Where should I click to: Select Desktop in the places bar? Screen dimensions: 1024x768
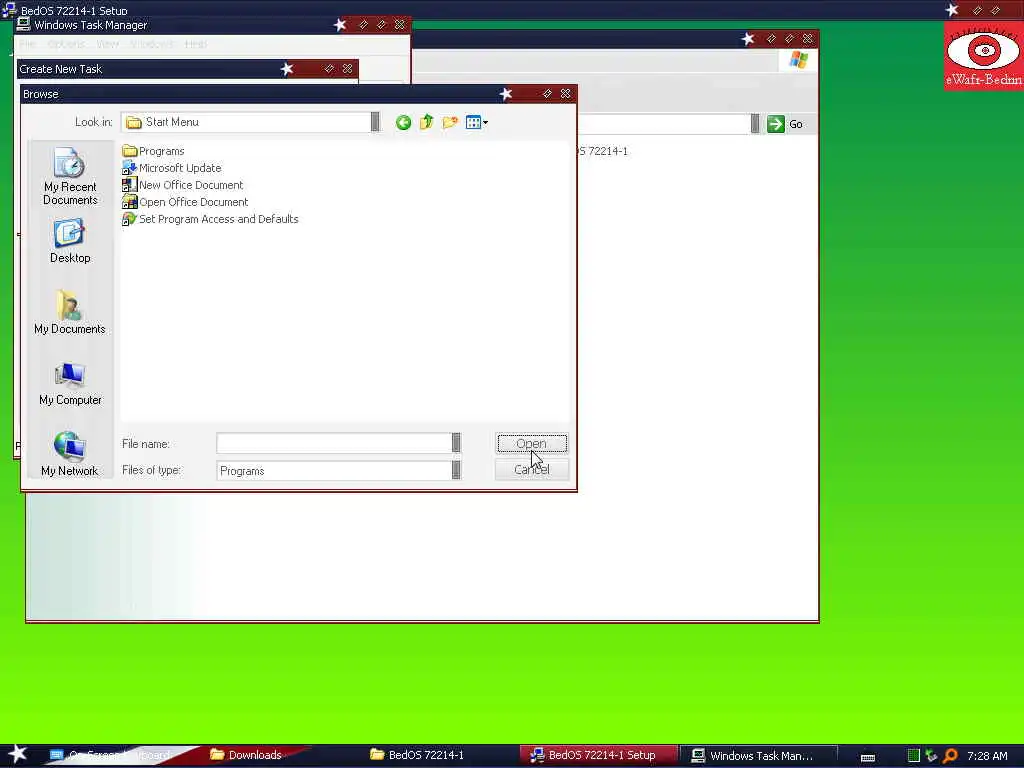[70, 241]
